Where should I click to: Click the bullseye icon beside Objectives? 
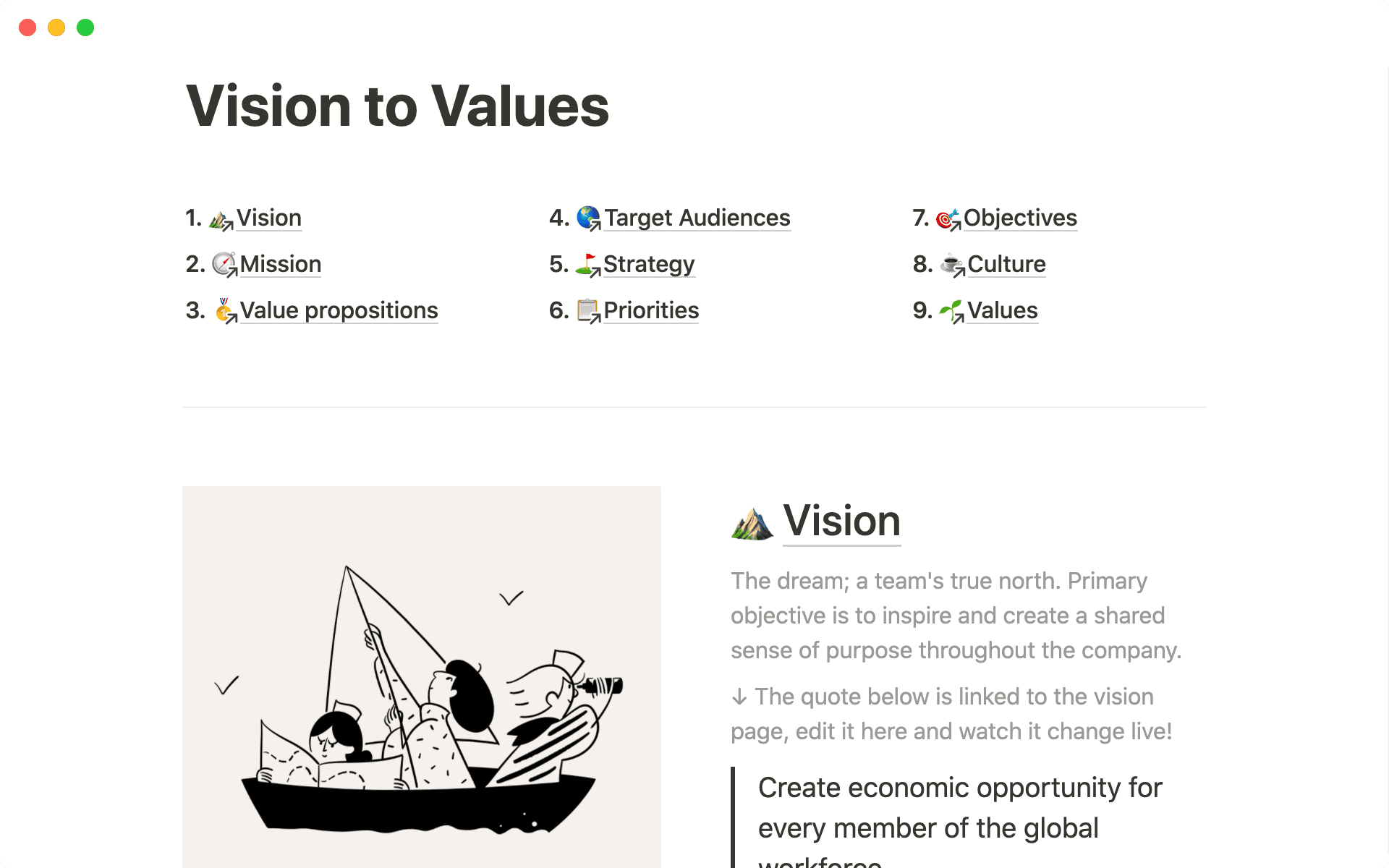point(948,218)
